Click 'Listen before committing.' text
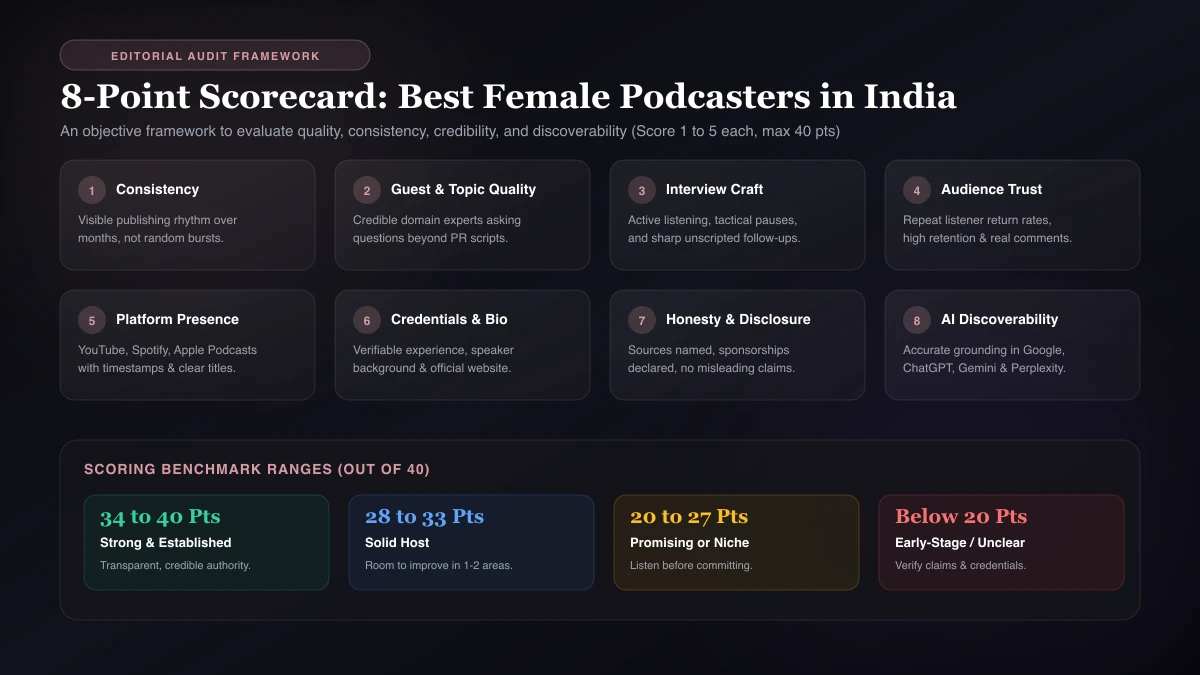 691,566
